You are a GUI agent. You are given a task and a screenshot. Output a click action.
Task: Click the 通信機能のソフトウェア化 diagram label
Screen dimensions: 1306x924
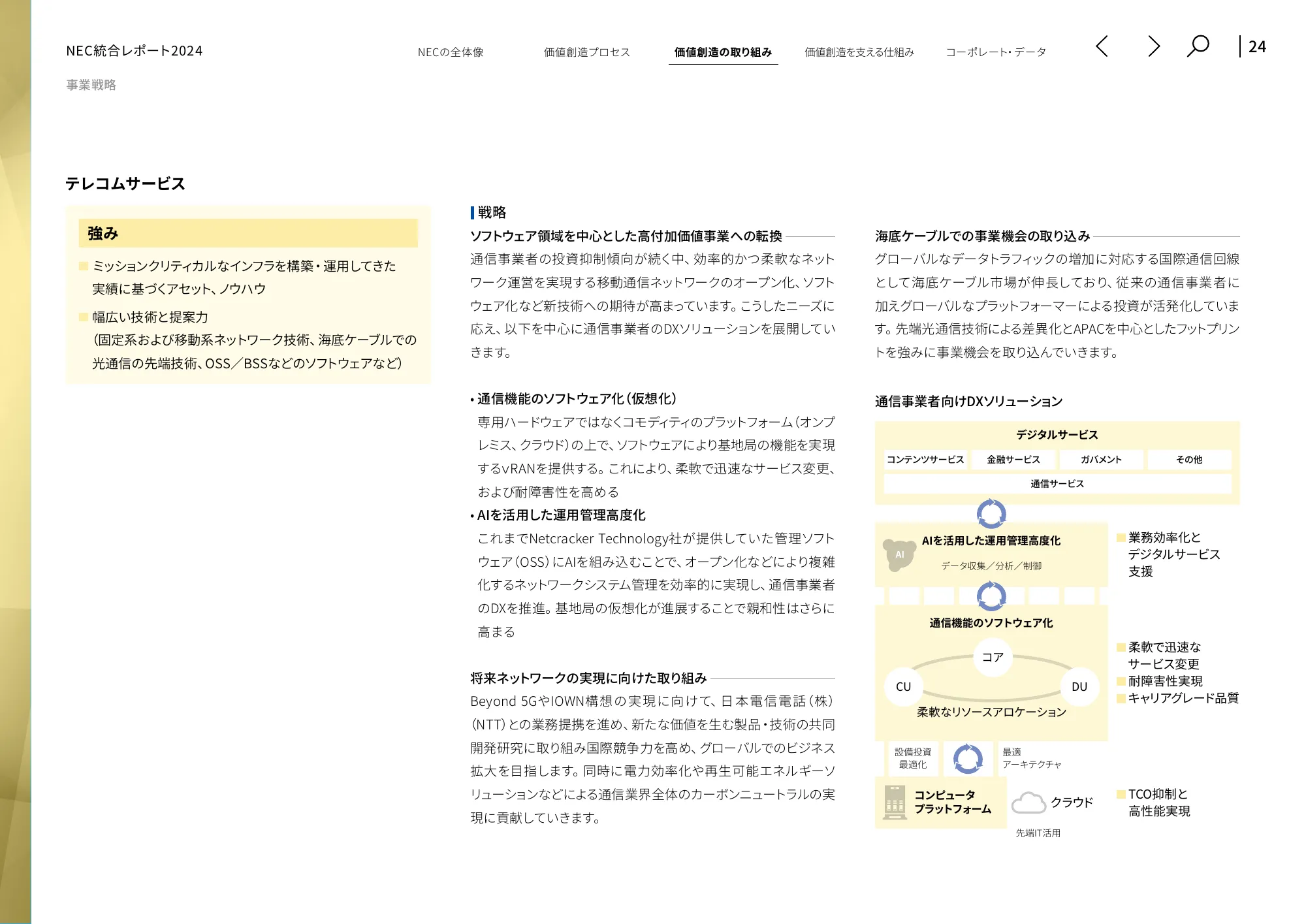(991, 623)
